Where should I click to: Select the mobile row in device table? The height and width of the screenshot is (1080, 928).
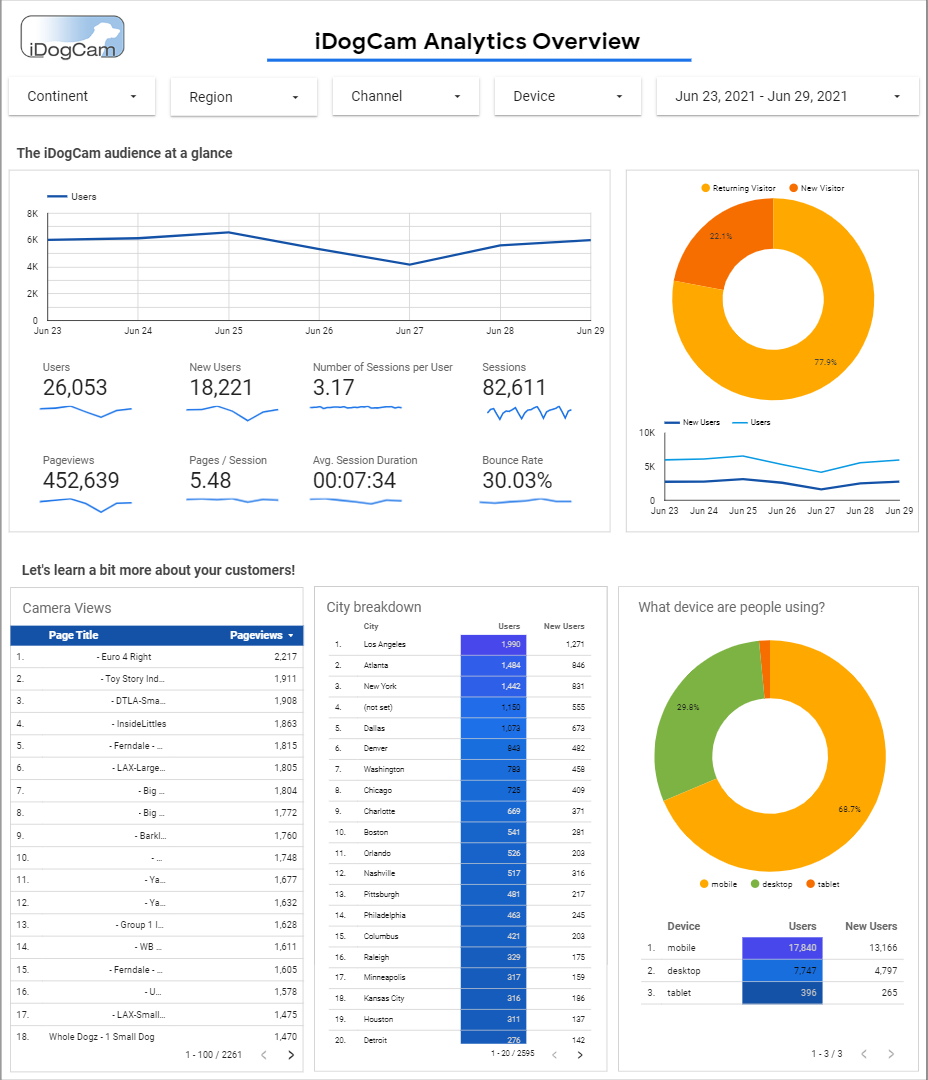[772, 948]
